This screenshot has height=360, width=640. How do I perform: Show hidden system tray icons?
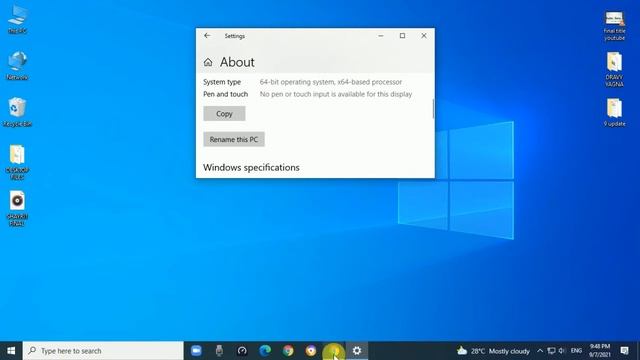pos(540,351)
